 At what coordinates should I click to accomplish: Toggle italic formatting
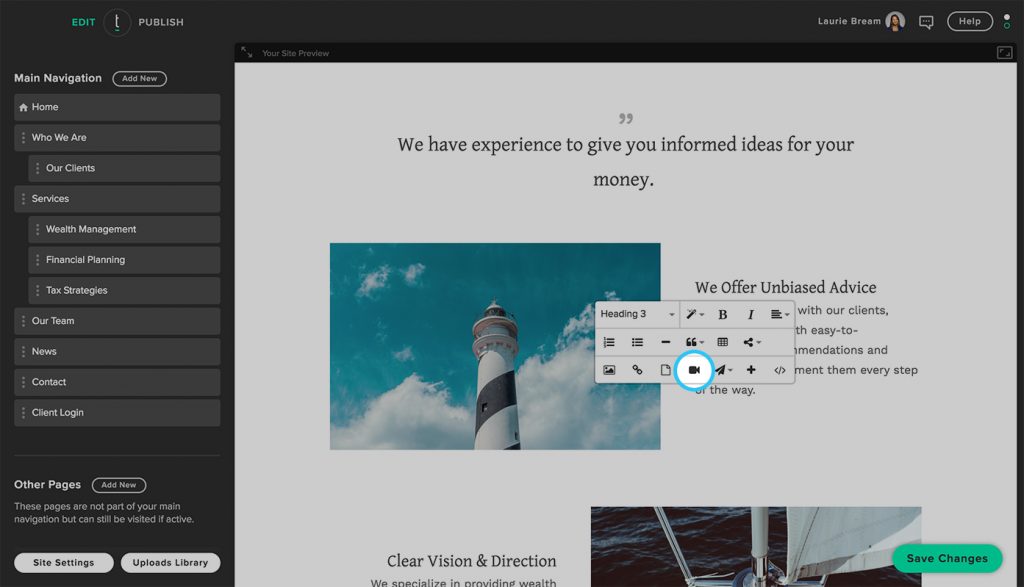point(751,314)
